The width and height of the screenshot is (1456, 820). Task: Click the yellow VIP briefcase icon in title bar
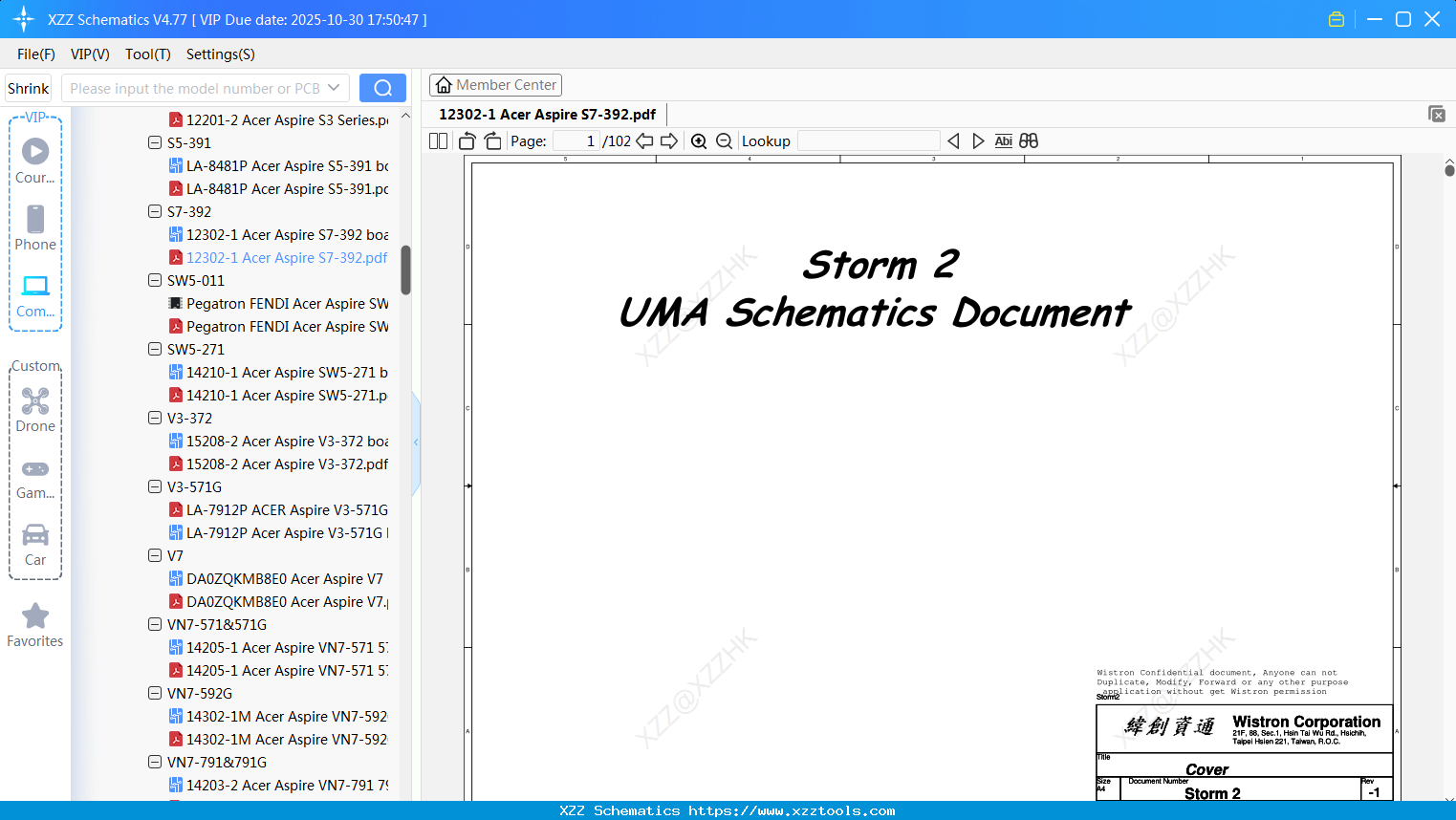[x=1336, y=19]
